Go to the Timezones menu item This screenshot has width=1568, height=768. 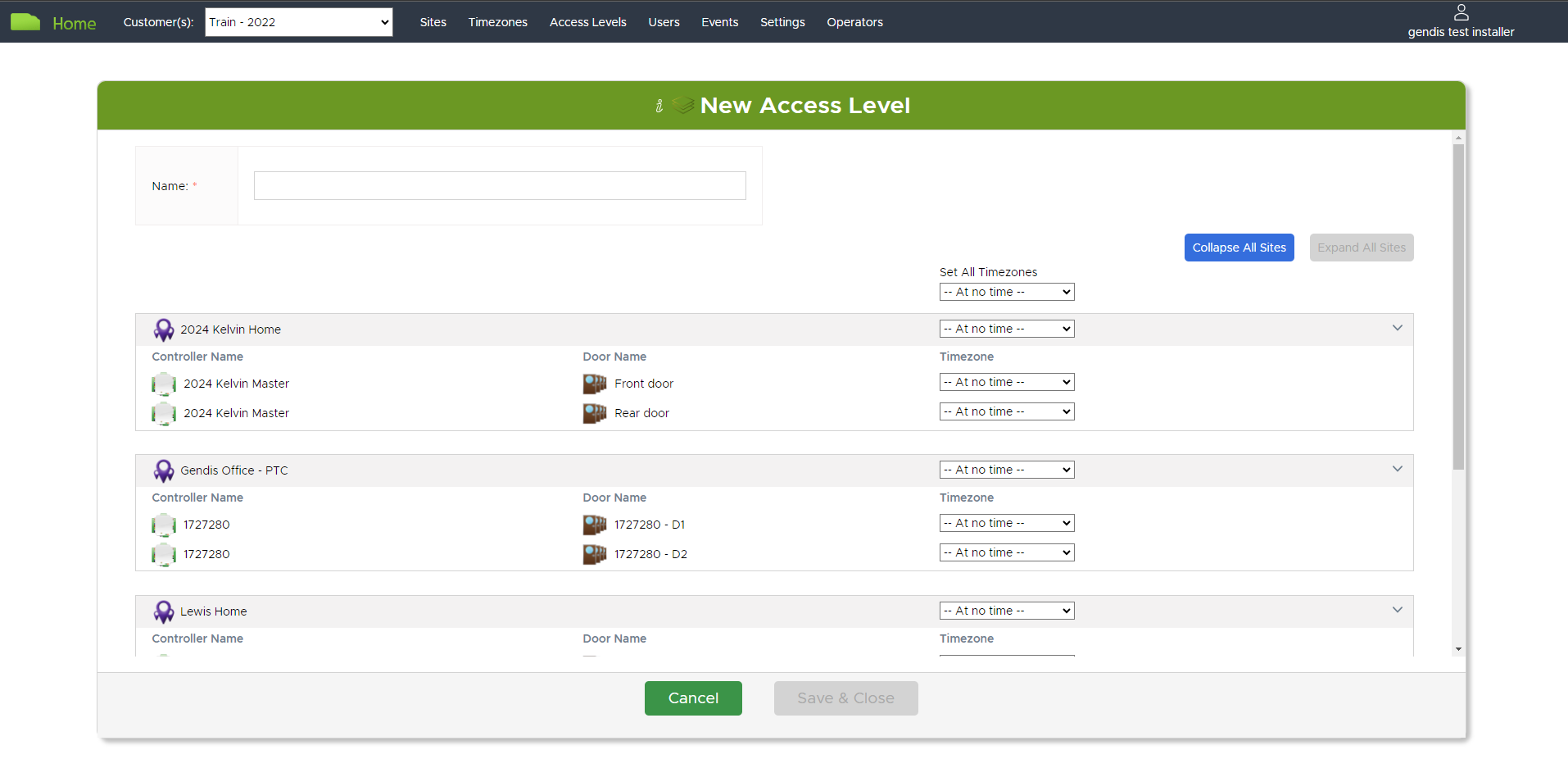497,22
